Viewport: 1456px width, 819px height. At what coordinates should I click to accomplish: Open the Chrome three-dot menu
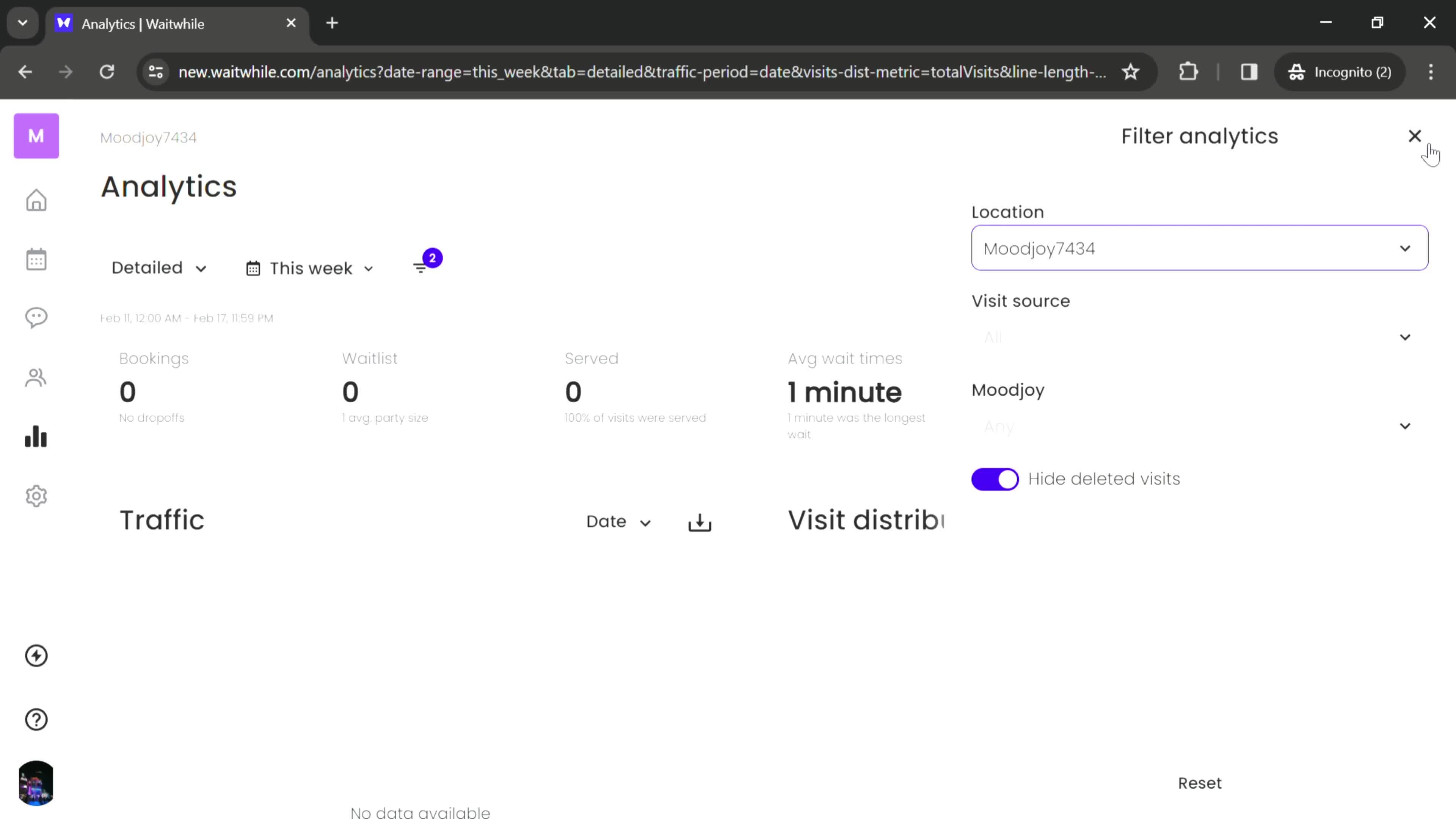[1431, 72]
